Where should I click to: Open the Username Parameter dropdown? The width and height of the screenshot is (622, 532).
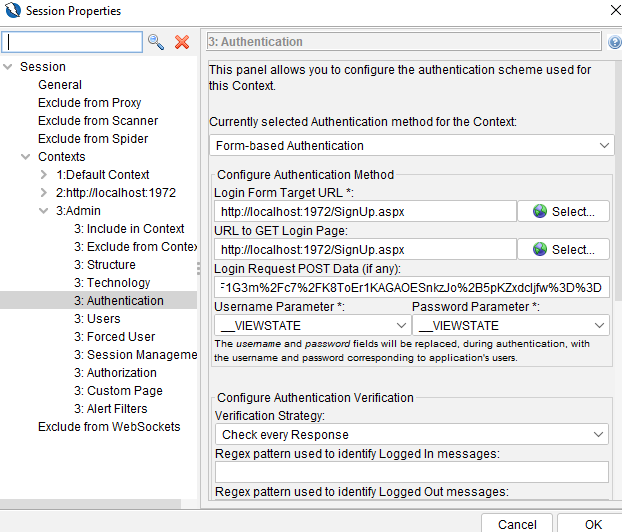click(312, 326)
